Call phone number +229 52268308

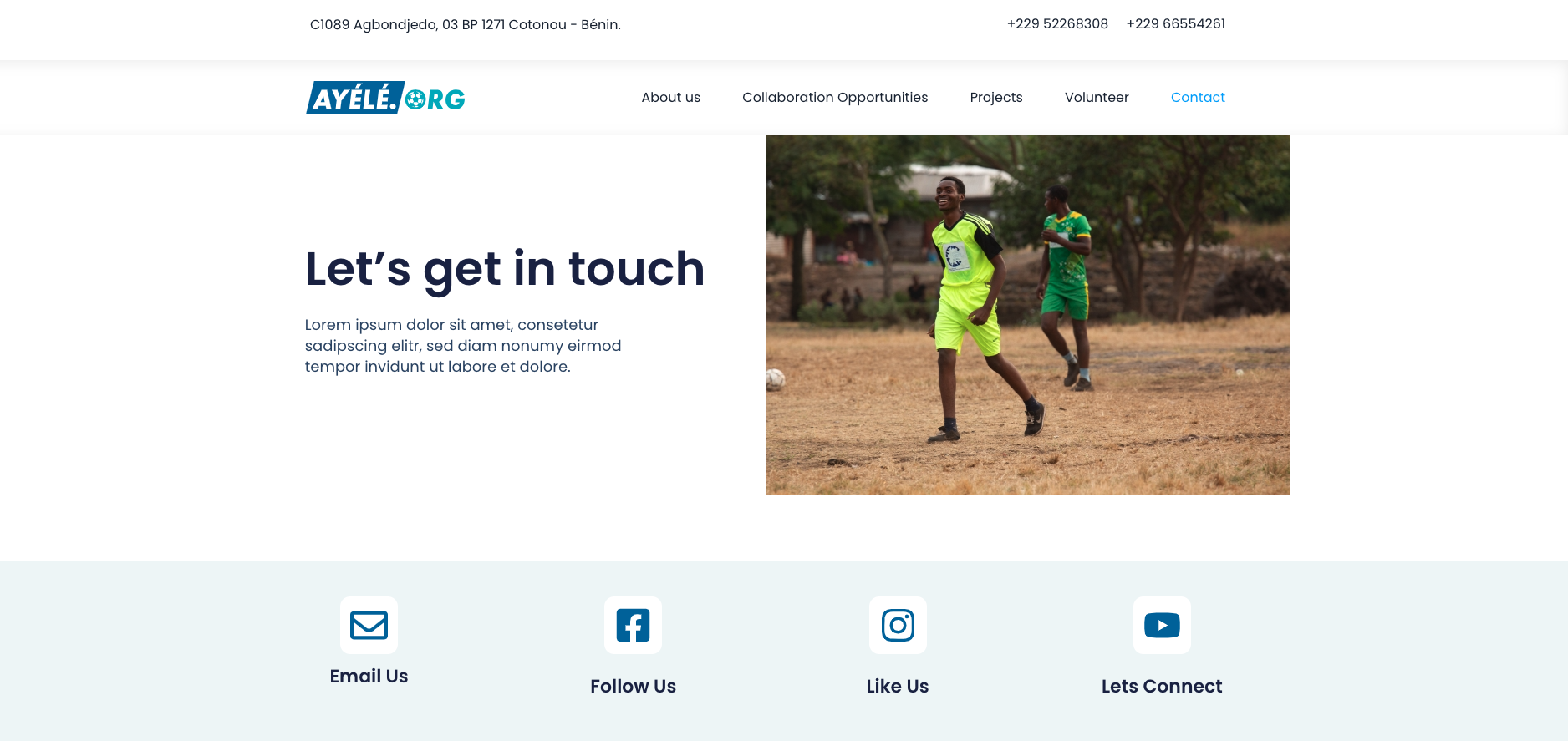[x=1057, y=24]
